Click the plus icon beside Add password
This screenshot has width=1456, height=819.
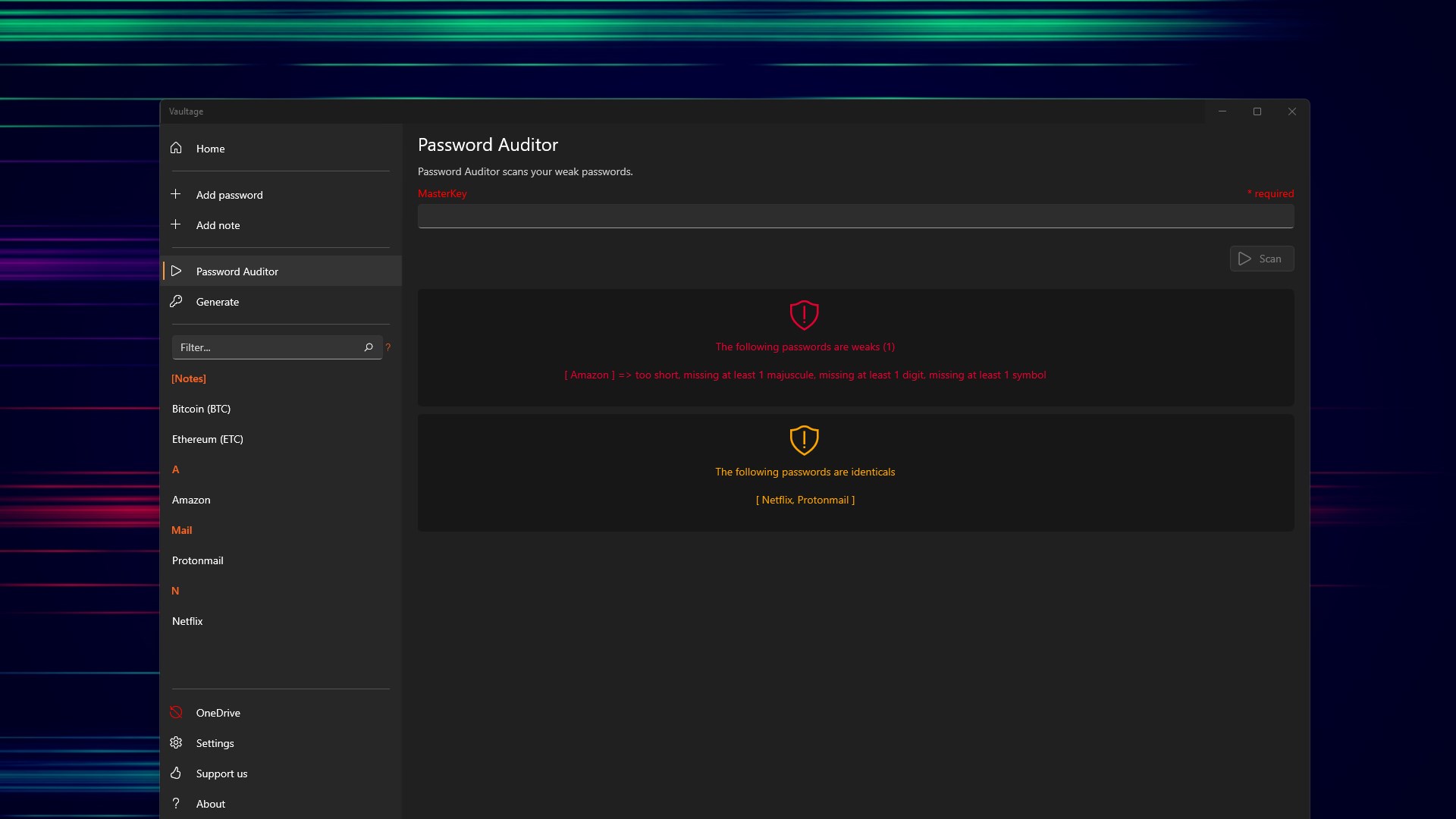tap(176, 194)
